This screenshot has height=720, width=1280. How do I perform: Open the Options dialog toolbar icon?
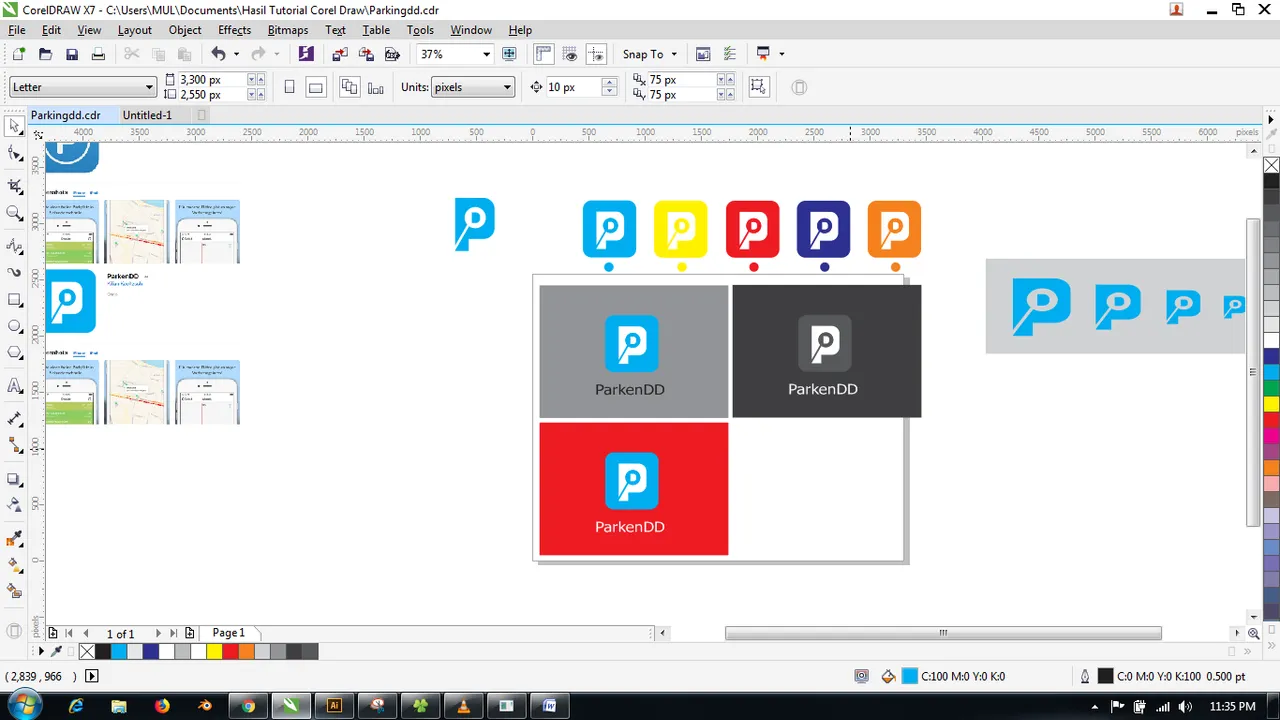click(x=729, y=54)
